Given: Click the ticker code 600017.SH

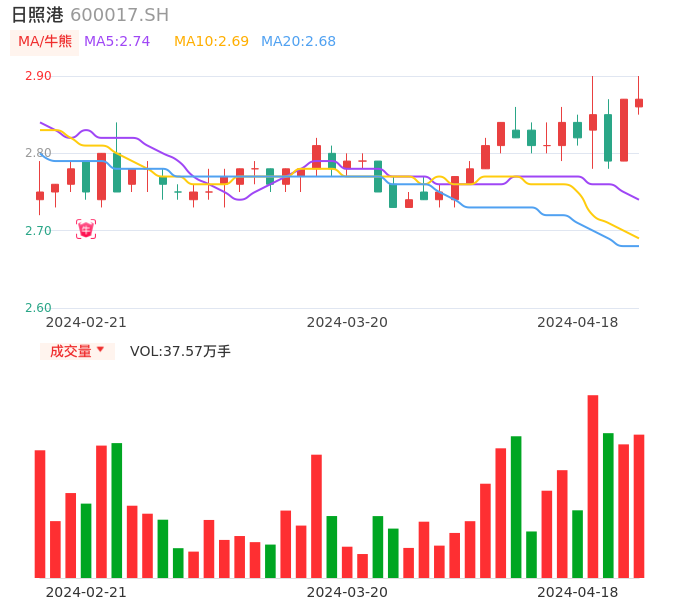Looking at the screenshot, I should [119, 15].
